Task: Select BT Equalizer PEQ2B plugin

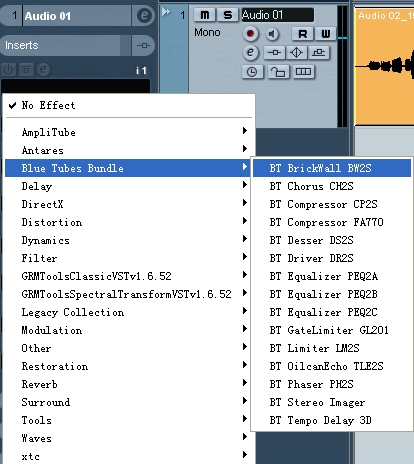Action: click(x=332, y=294)
